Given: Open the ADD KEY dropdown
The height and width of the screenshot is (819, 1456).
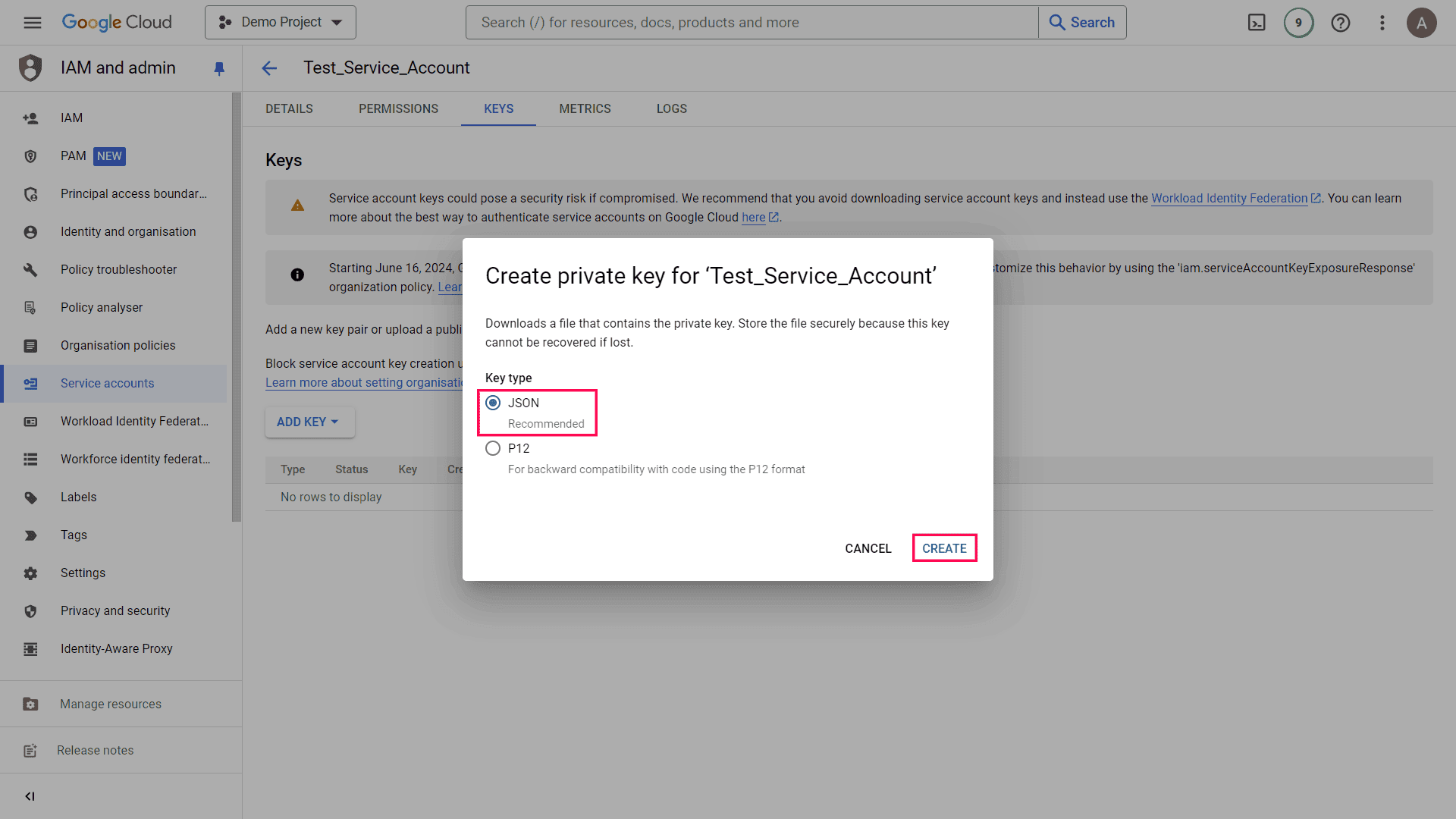Looking at the screenshot, I should 308,422.
